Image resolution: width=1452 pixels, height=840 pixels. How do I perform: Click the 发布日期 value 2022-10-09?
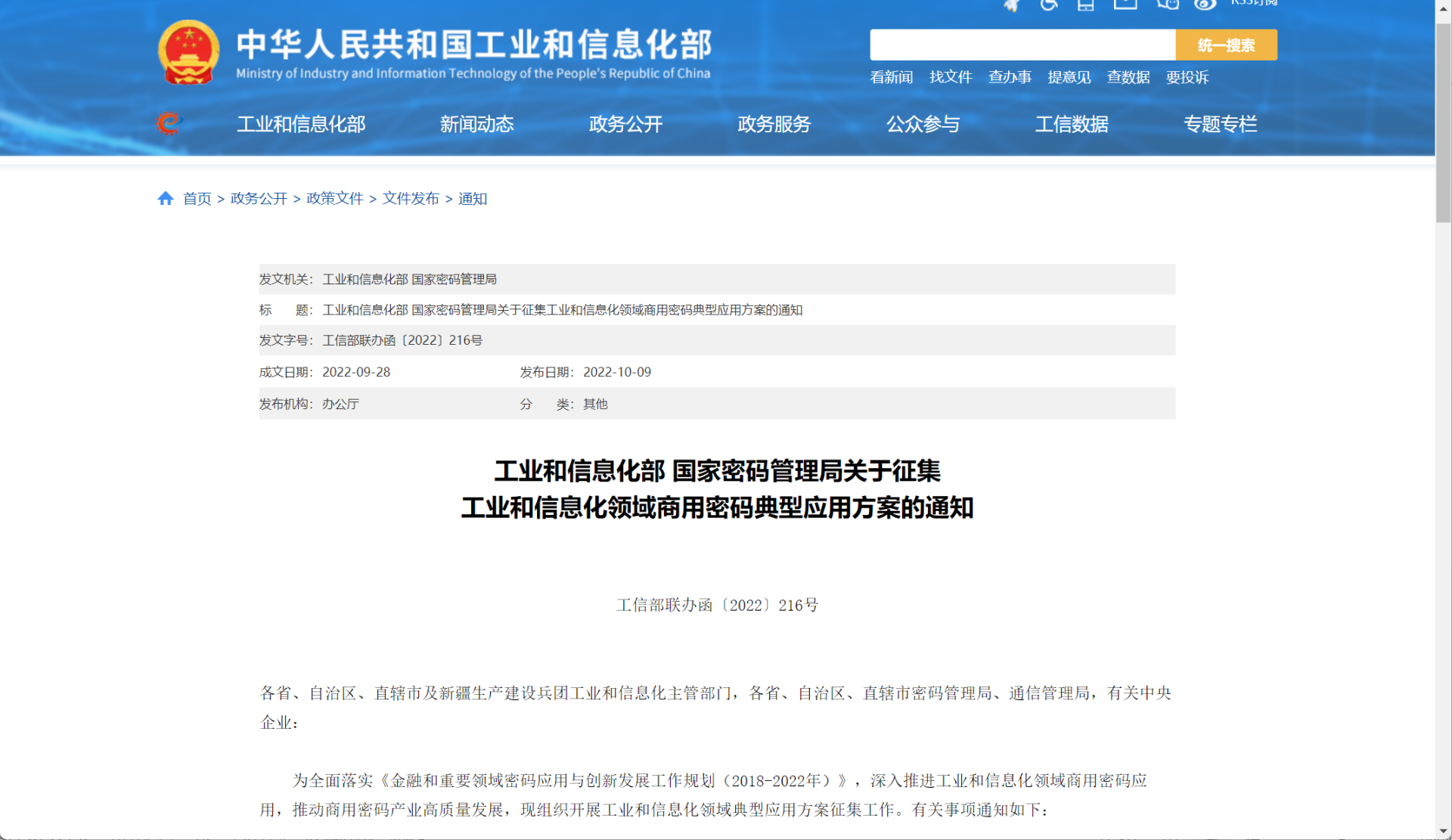pos(617,373)
